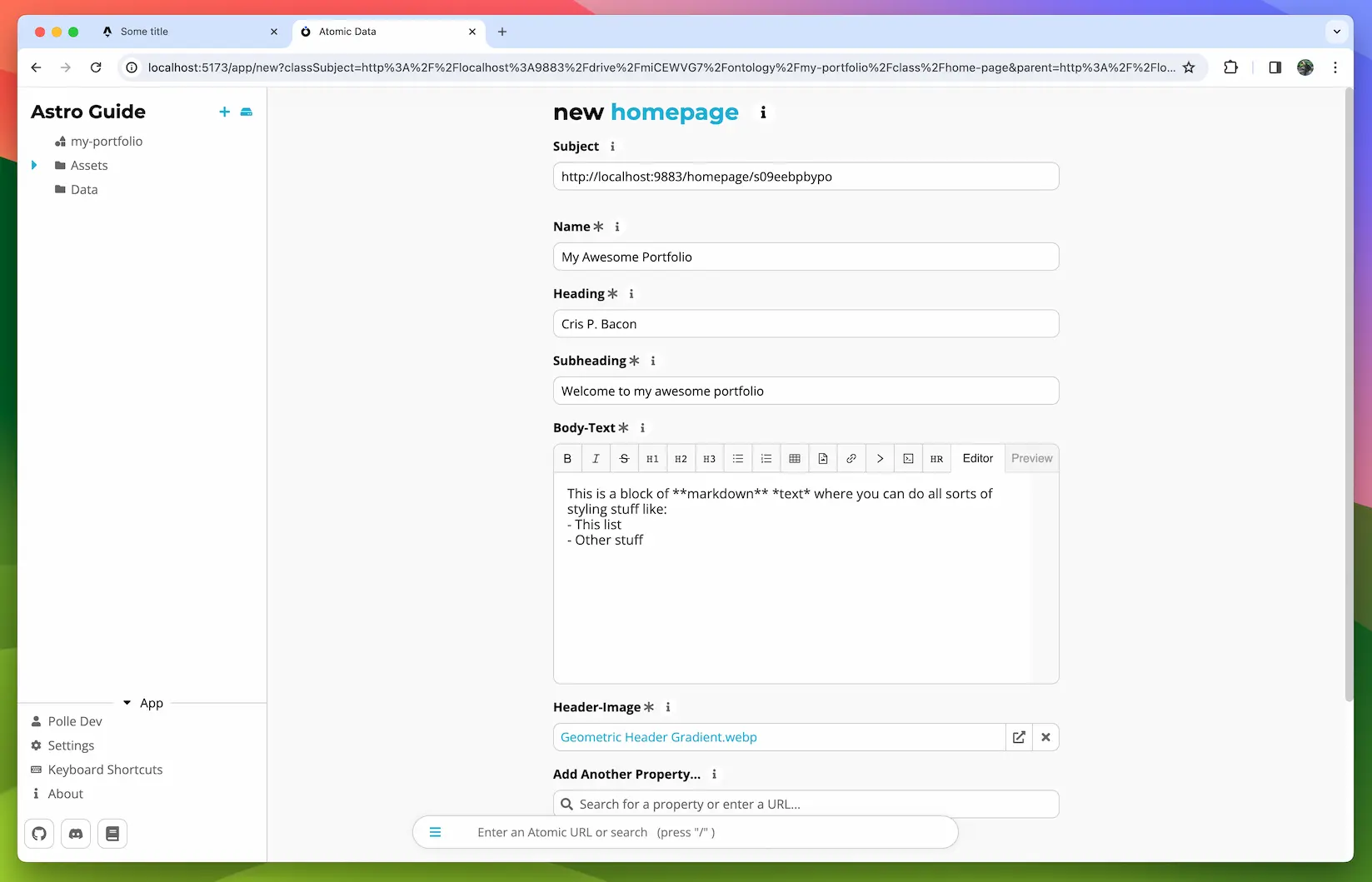This screenshot has width=1372, height=882.
Task: Search for a property to add
Action: (x=806, y=804)
